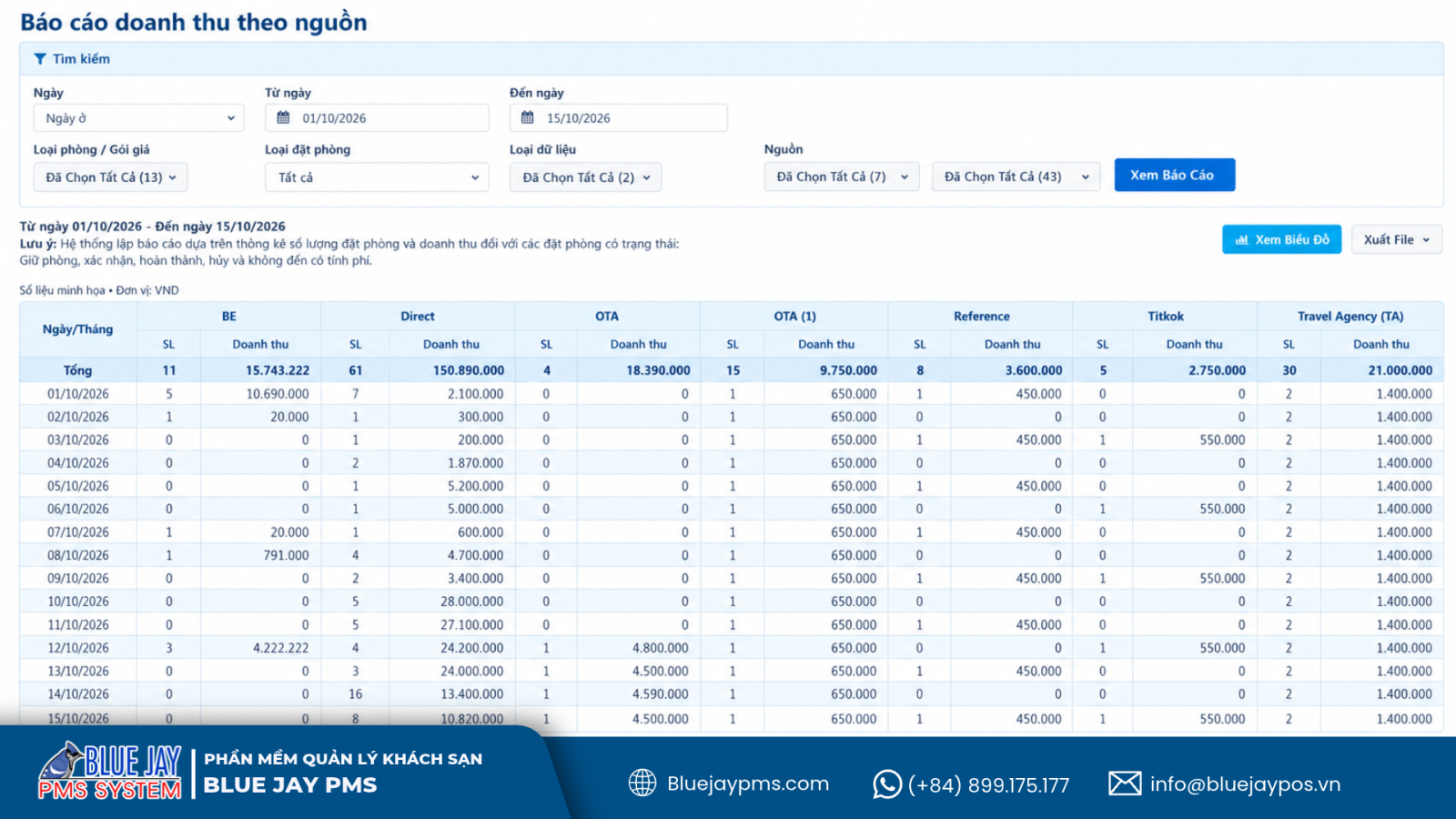Open the Ngày ở dropdown
The height and width of the screenshot is (819, 1456).
[139, 118]
